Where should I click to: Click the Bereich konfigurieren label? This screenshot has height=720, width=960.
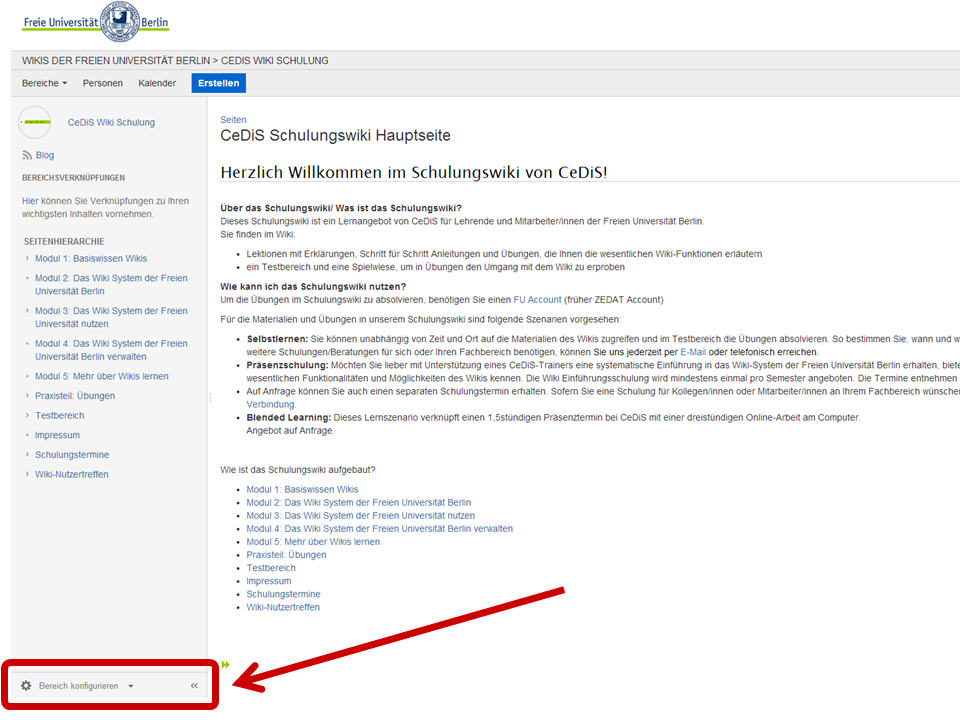pyautogui.click(x=78, y=686)
